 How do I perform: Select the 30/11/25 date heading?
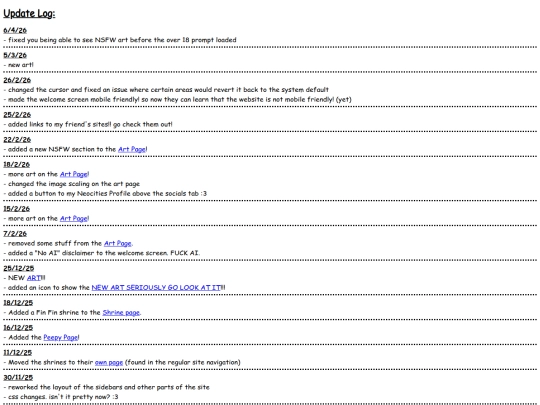pos(18,377)
